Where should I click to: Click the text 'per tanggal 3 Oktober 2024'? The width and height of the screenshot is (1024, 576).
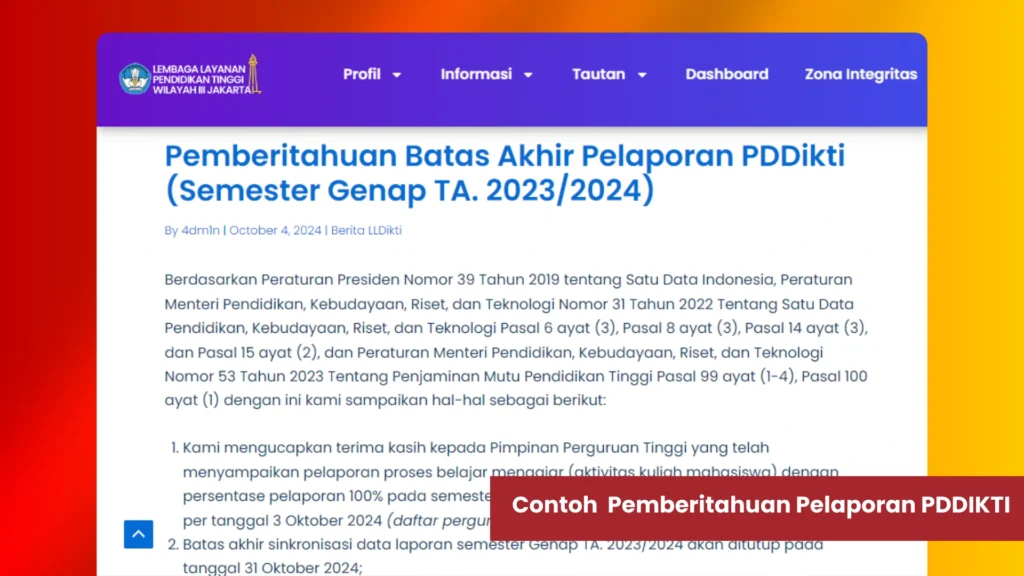[x=282, y=520]
